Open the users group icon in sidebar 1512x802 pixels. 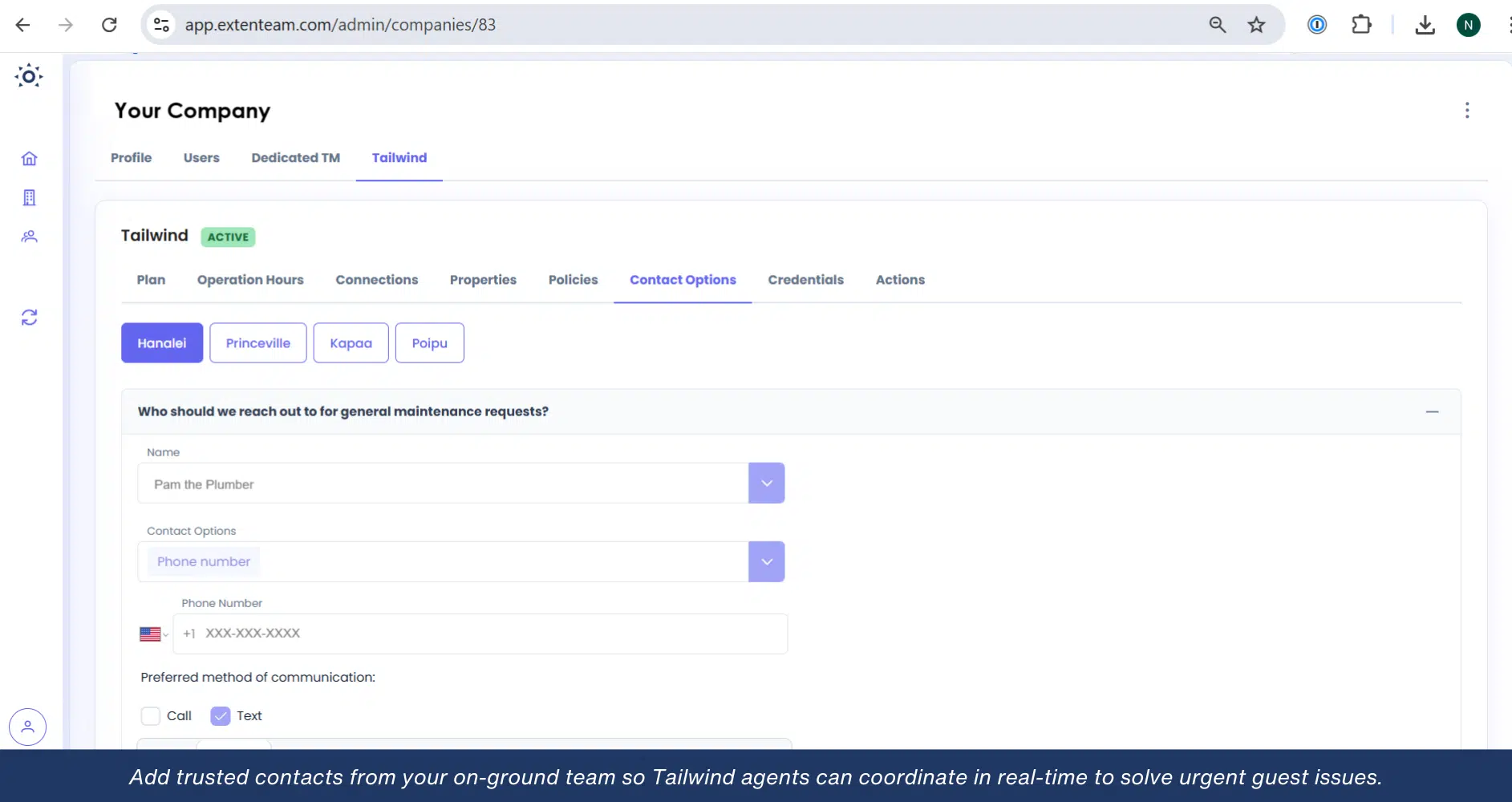(x=30, y=237)
